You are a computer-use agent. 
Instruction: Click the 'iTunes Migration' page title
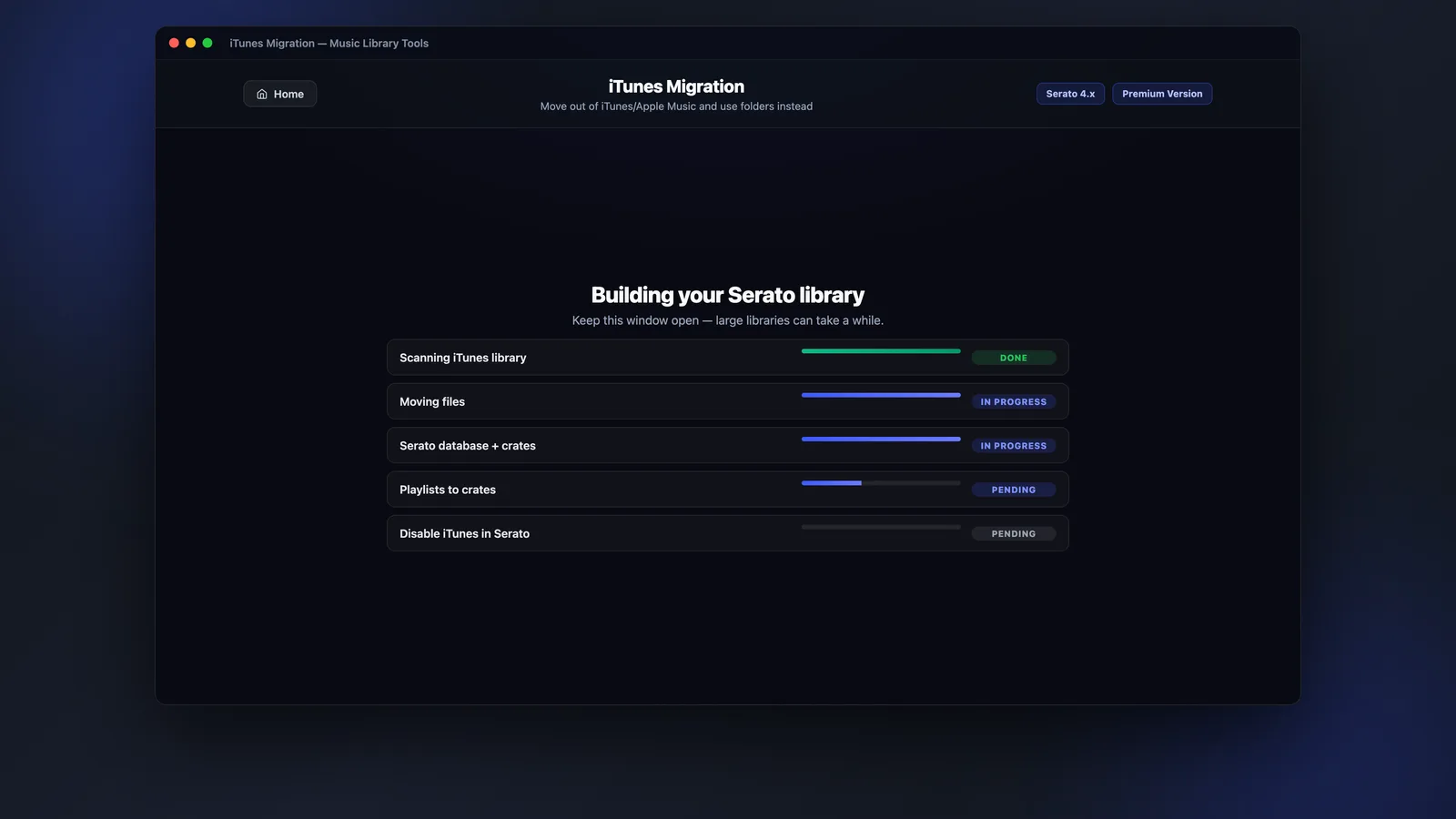coord(676,86)
